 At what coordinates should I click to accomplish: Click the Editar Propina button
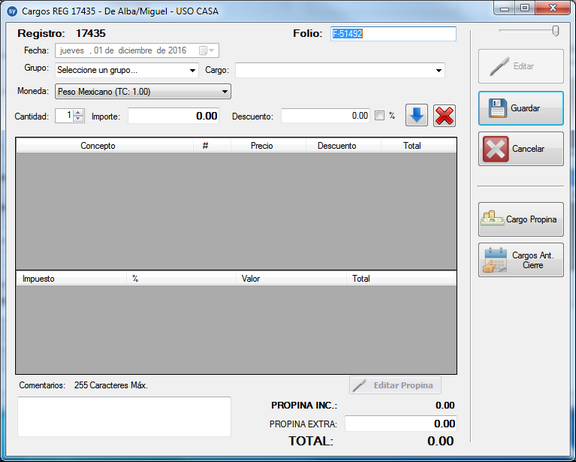395,385
